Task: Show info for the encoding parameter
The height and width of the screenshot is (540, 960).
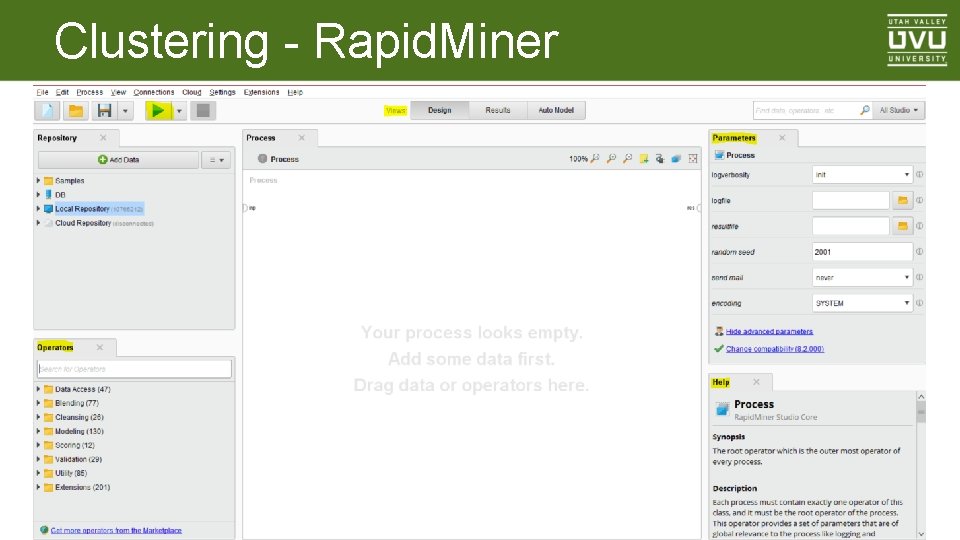Action: tap(920, 303)
